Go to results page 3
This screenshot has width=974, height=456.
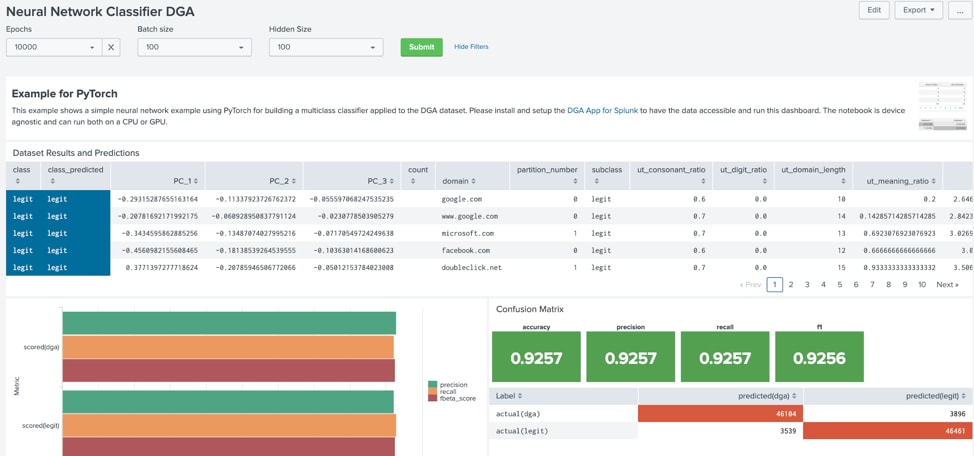[807, 285]
